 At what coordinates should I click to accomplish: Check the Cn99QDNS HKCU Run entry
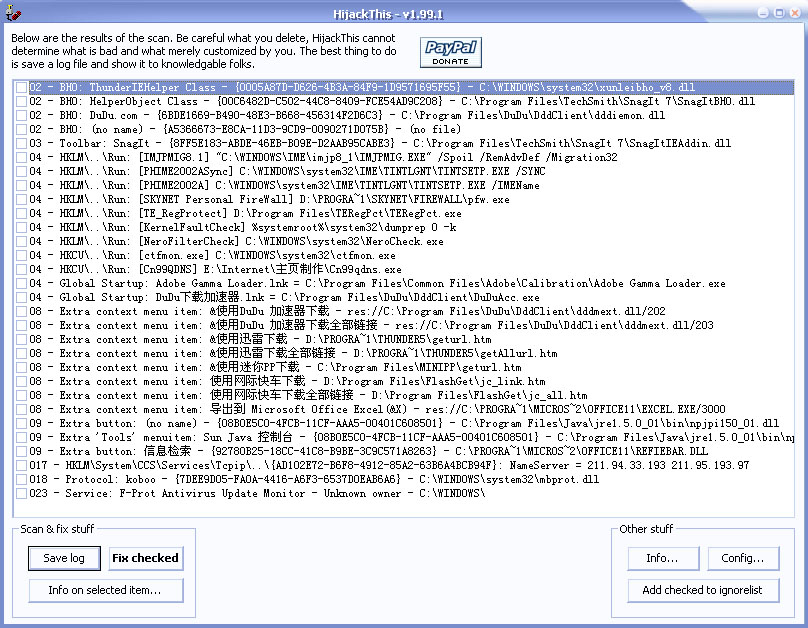(21, 269)
